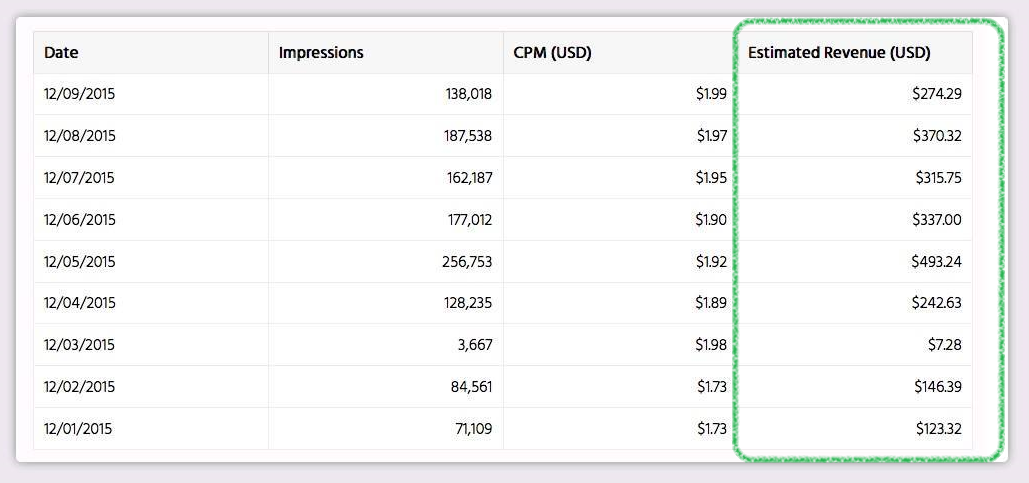Click the $1.99 CPM value
1029x483 pixels.
(x=711, y=94)
